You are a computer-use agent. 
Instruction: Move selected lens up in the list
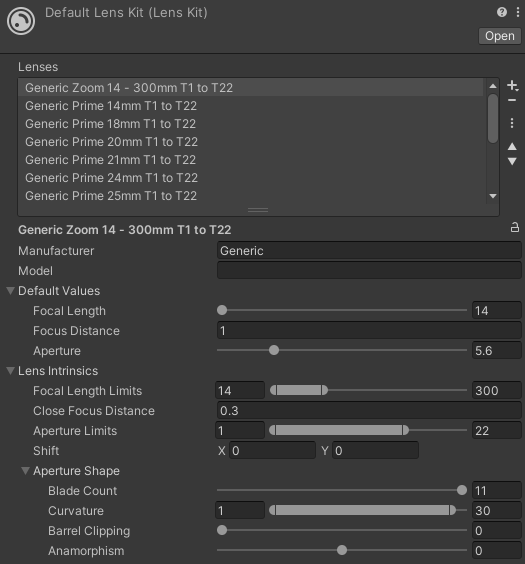tap(512, 146)
